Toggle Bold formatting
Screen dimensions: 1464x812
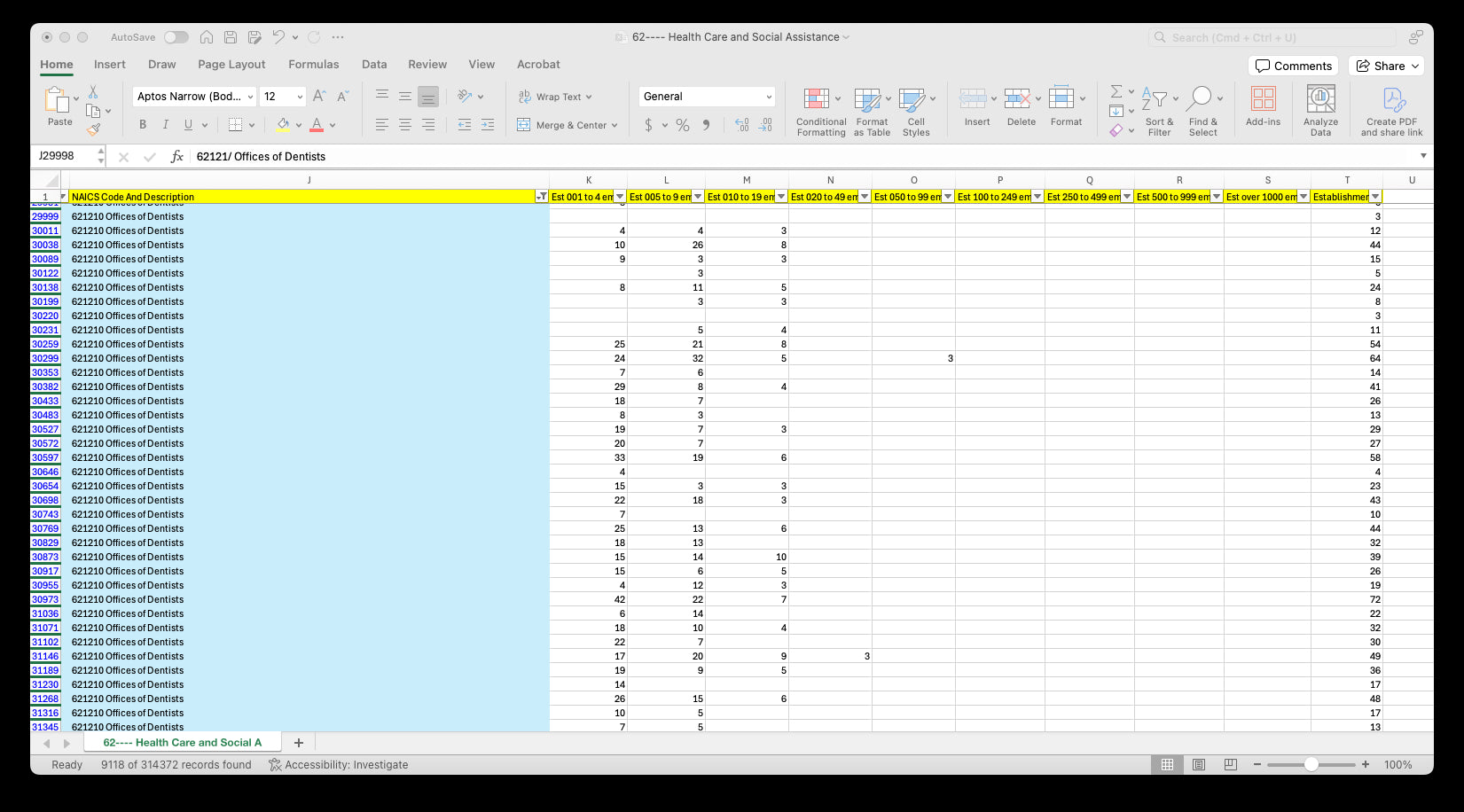click(x=142, y=125)
